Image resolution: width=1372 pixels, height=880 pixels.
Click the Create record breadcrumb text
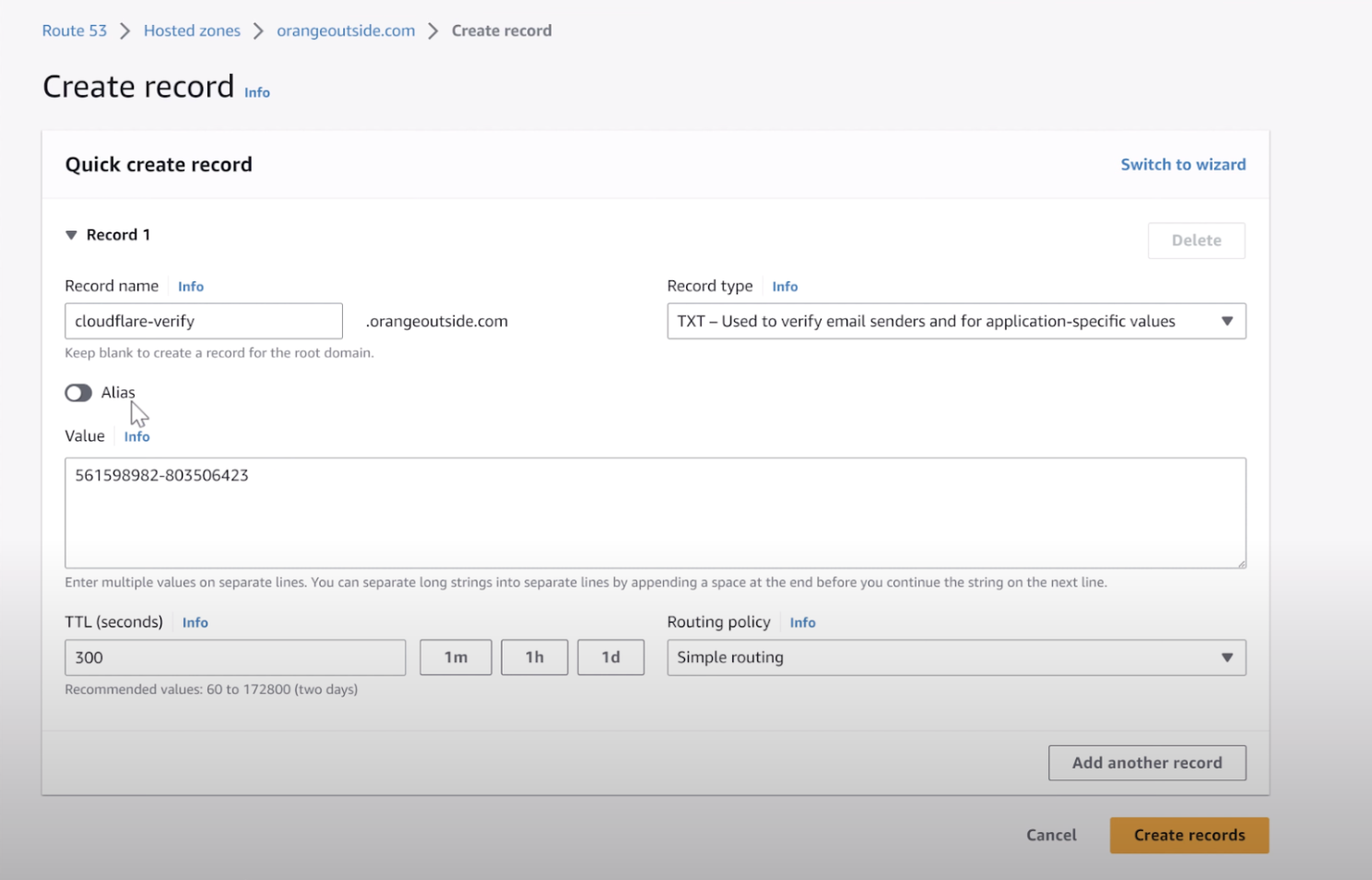[x=502, y=30]
